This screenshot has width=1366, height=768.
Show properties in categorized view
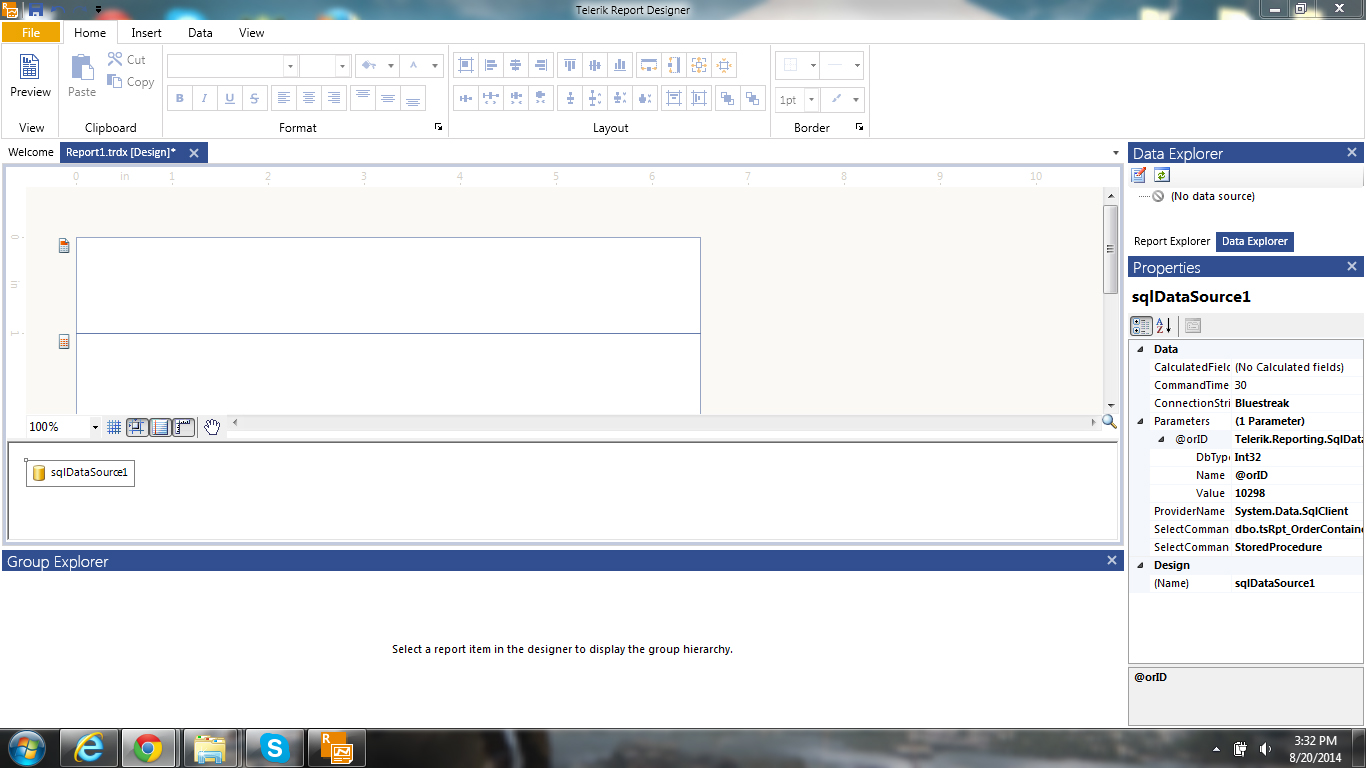pyautogui.click(x=1141, y=326)
